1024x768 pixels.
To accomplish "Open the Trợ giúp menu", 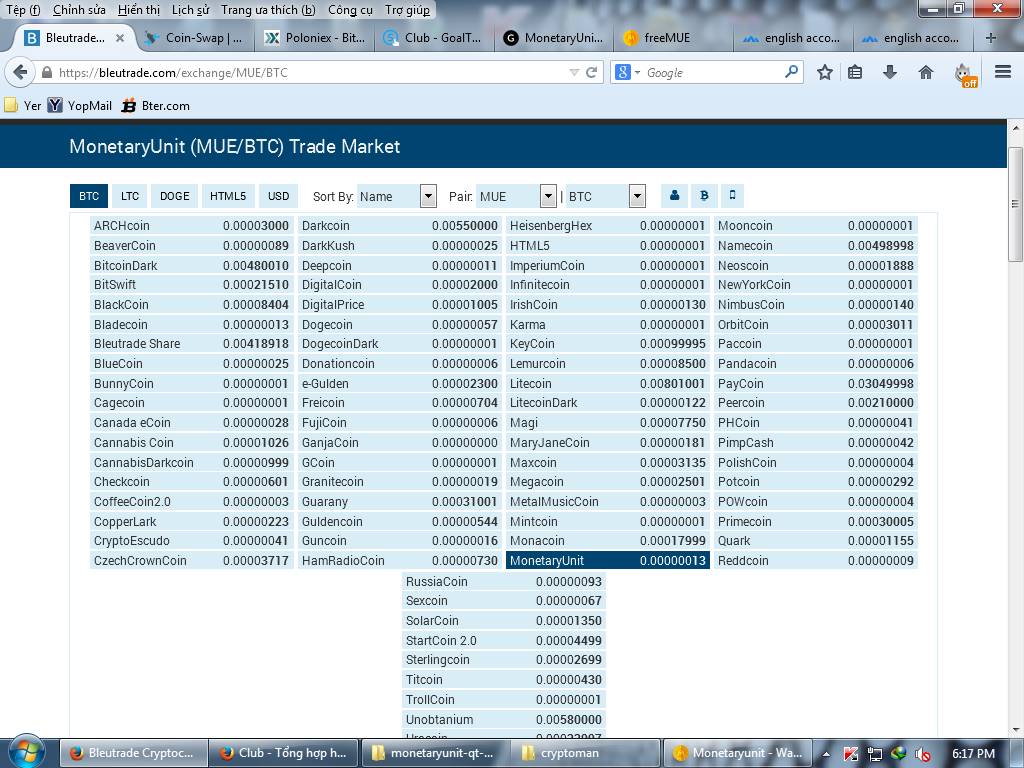I will (x=408, y=10).
